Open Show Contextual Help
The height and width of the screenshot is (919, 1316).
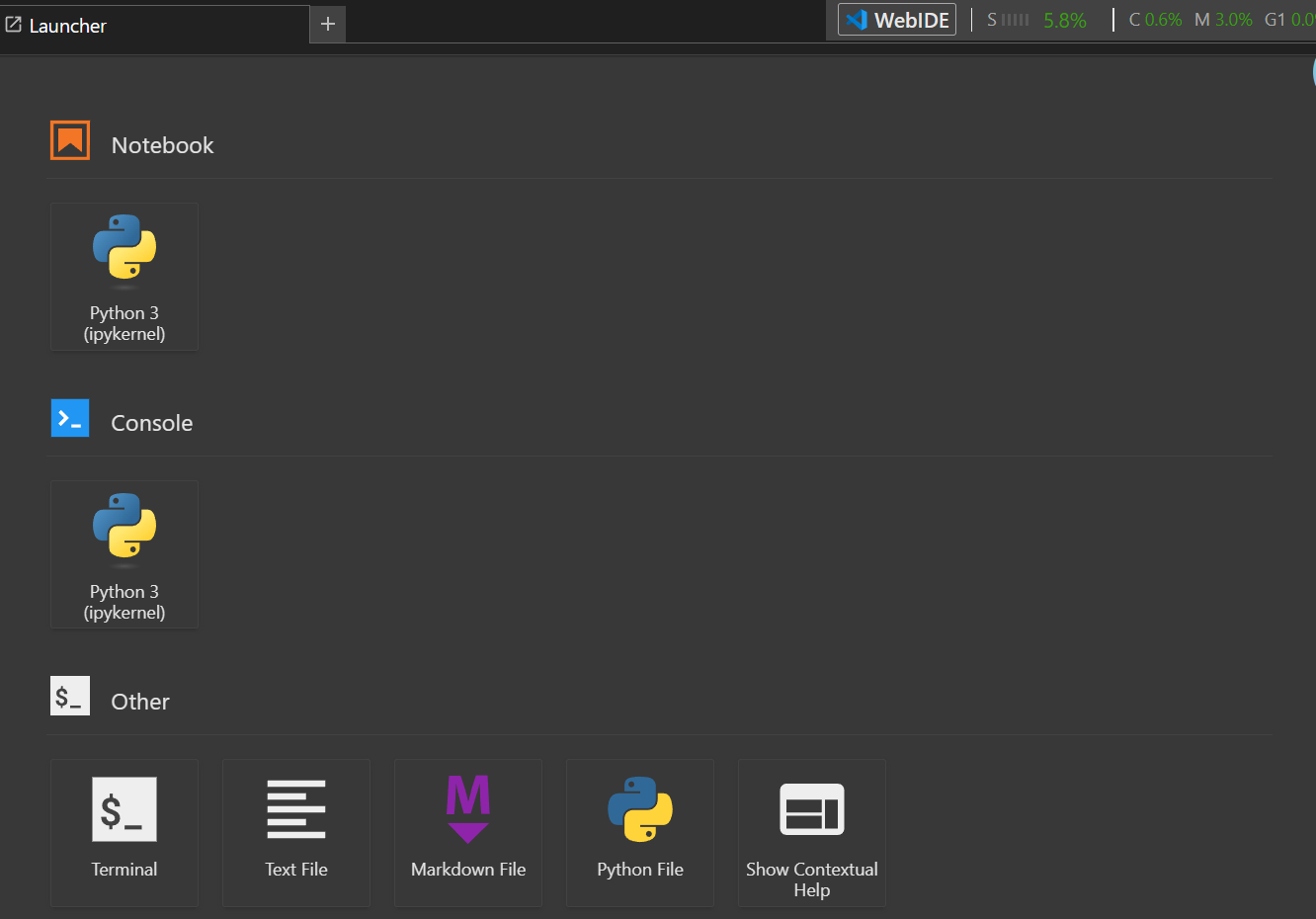click(812, 833)
